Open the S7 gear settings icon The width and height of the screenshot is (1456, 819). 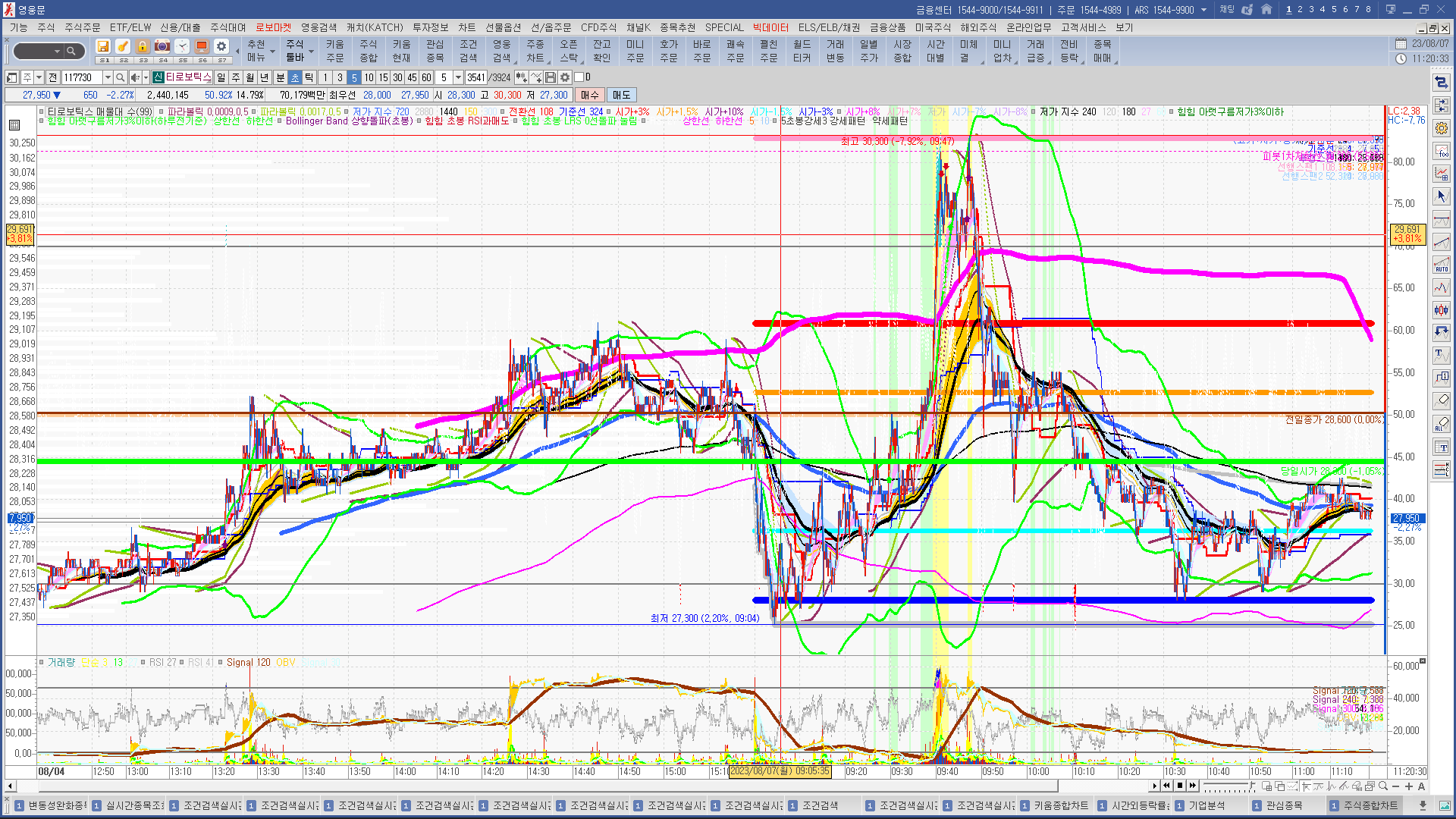click(221, 47)
